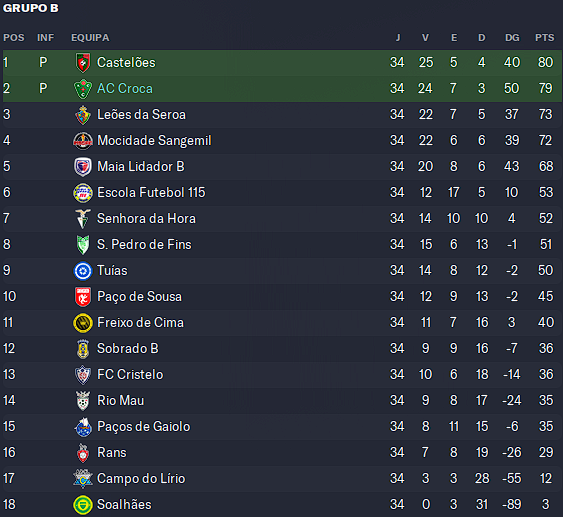Select the Rio Mau table row
This screenshot has height=517, width=563.
(282, 401)
